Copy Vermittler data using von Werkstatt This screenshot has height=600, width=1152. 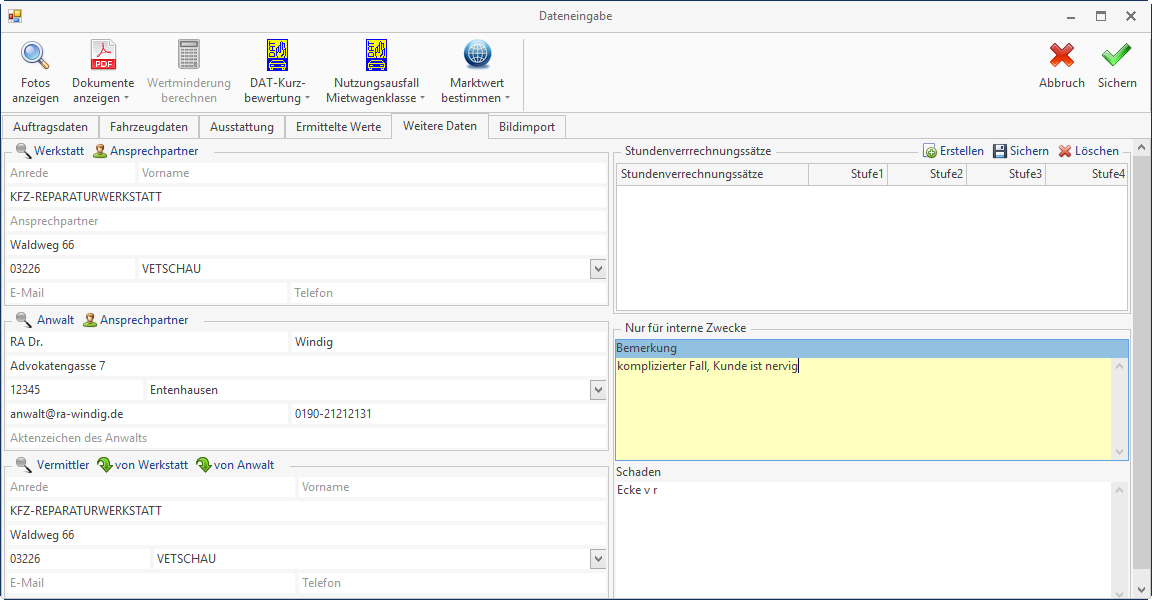(143, 465)
